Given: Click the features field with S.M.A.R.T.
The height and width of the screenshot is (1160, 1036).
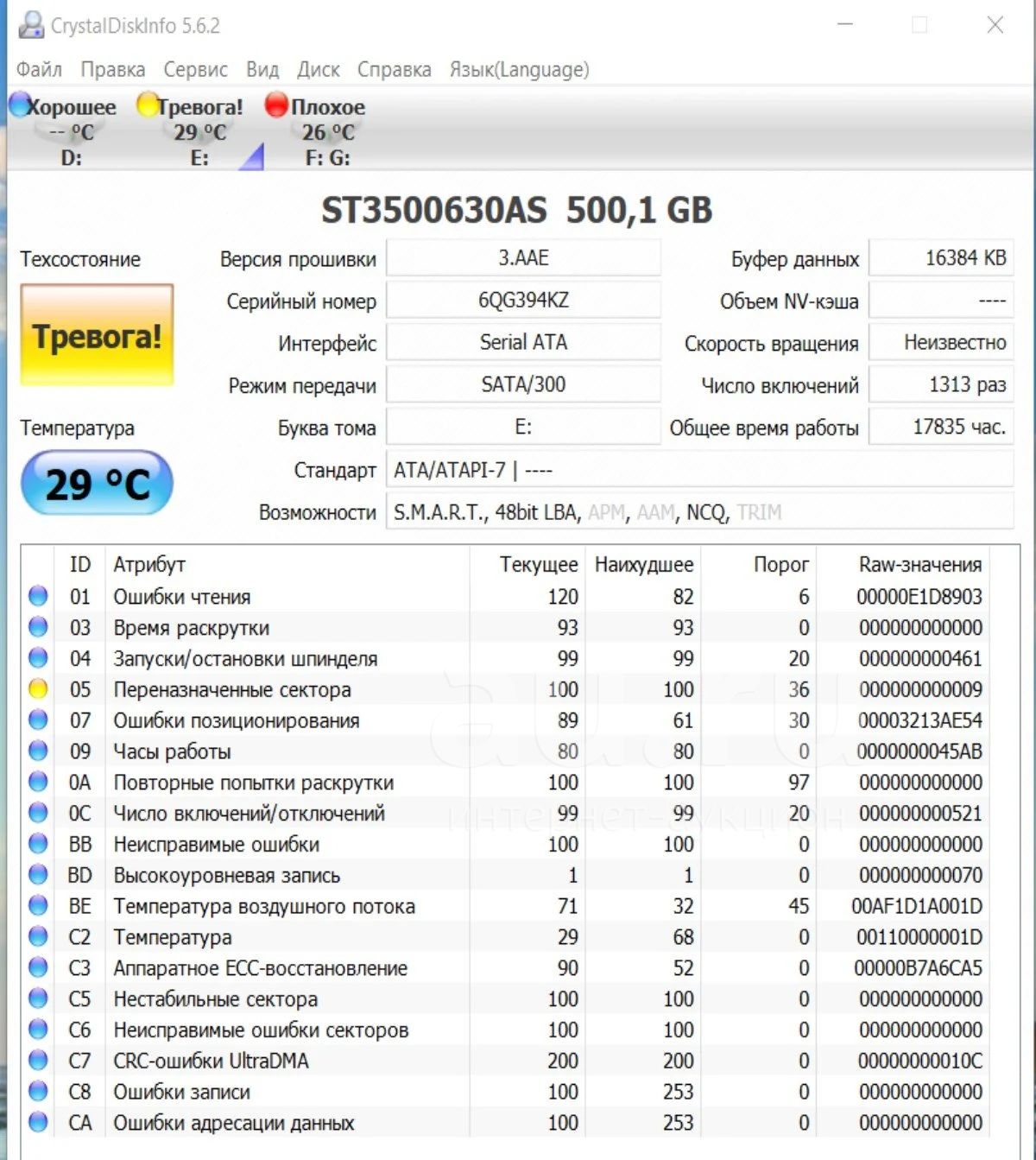Looking at the screenshot, I should click(x=699, y=511).
